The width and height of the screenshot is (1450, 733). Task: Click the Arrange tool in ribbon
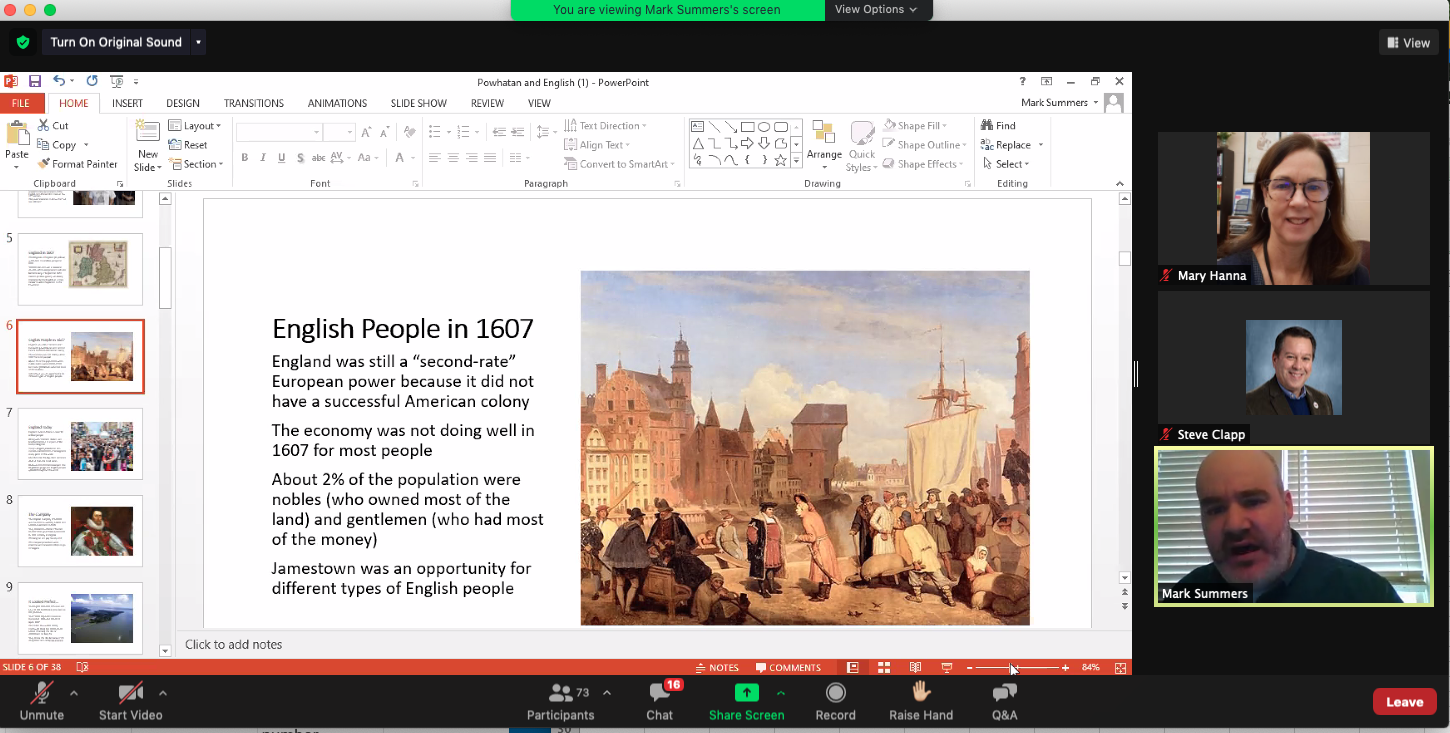click(x=824, y=143)
